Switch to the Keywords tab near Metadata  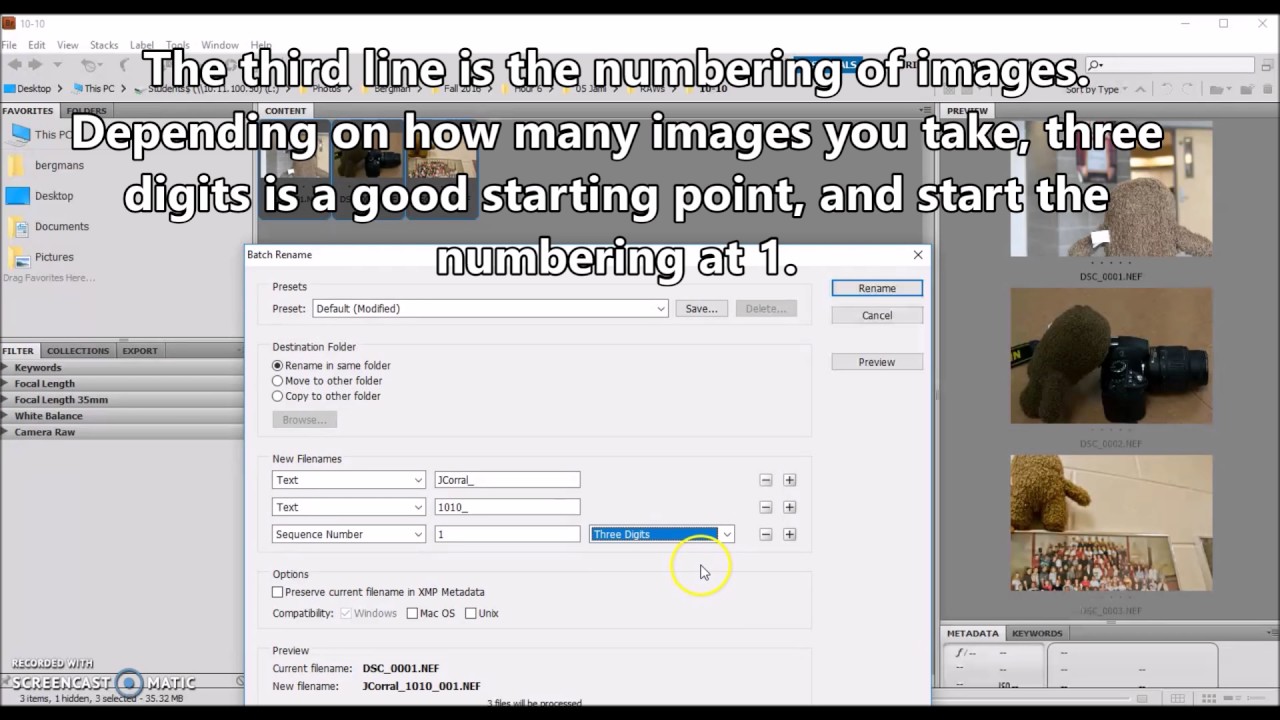tap(1037, 633)
